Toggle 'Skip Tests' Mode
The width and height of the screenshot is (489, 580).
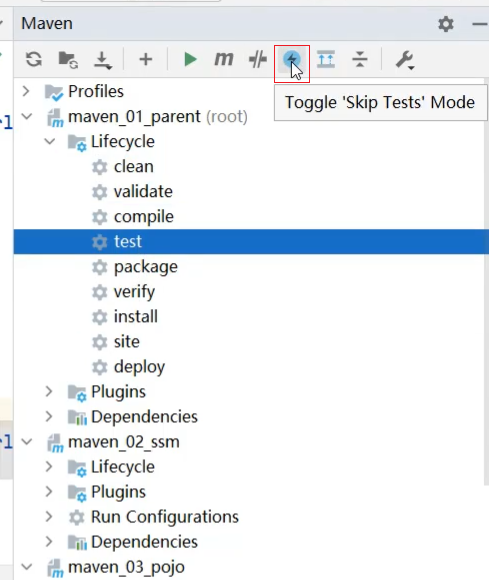coord(291,59)
